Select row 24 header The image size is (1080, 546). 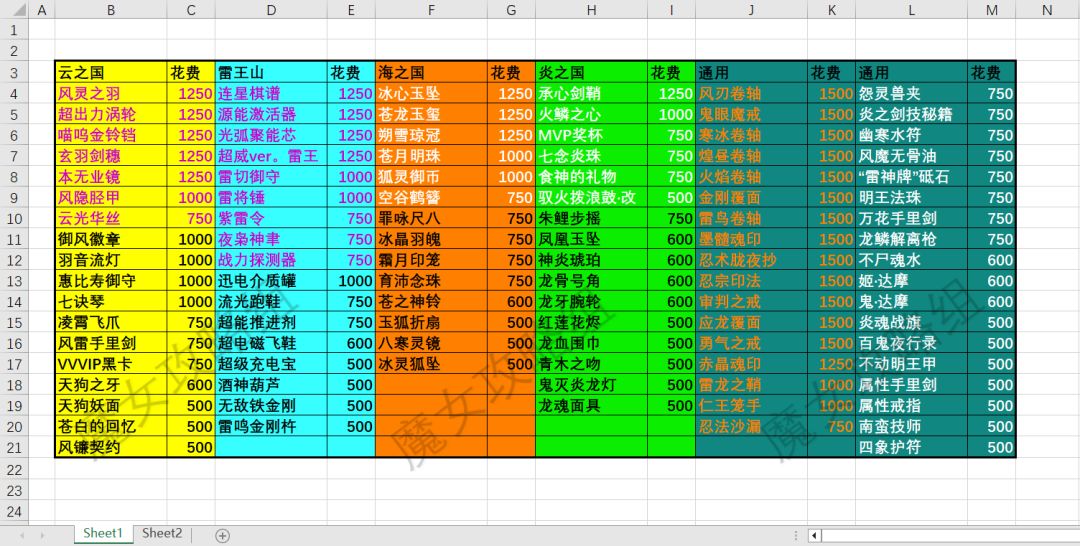[x=14, y=512]
